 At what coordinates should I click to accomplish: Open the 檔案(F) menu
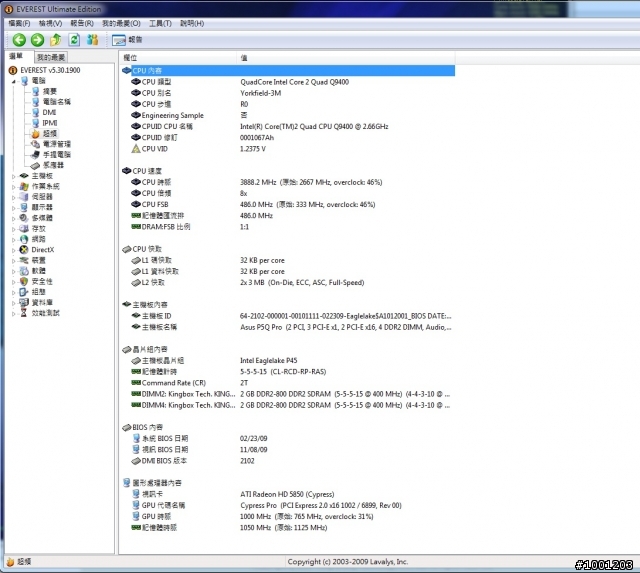pos(19,23)
